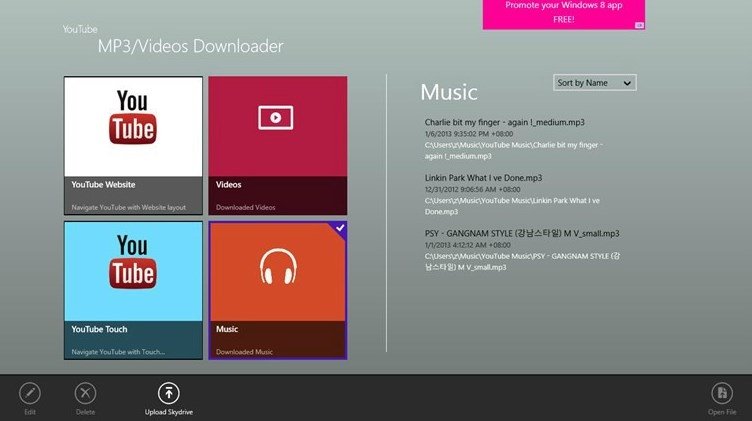Open the YouTube Website tile logo

click(x=133, y=117)
